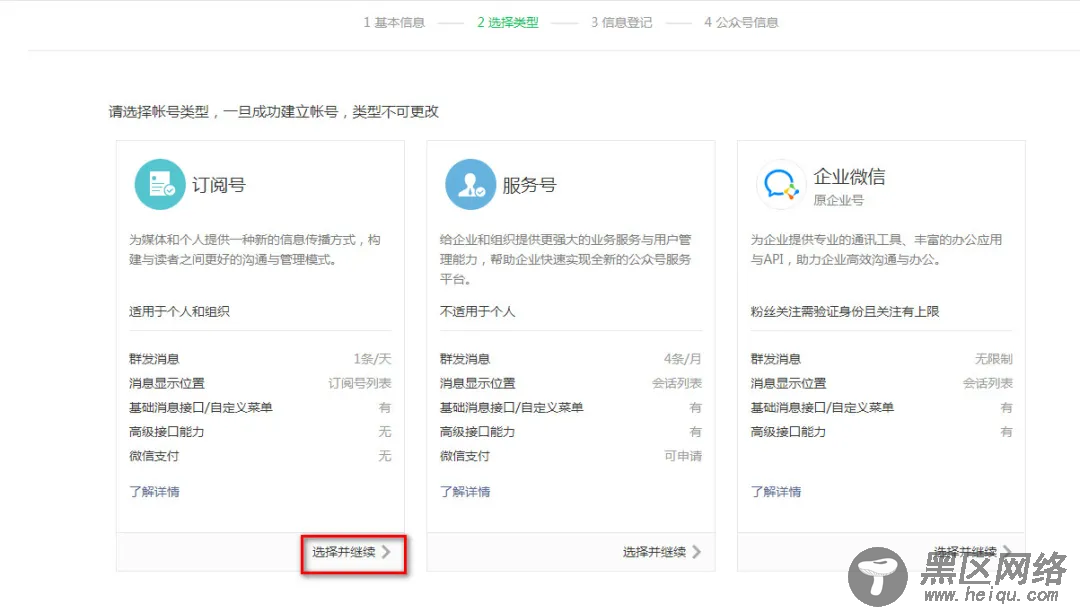Click the 订阅号 description paragraph

click(255, 249)
